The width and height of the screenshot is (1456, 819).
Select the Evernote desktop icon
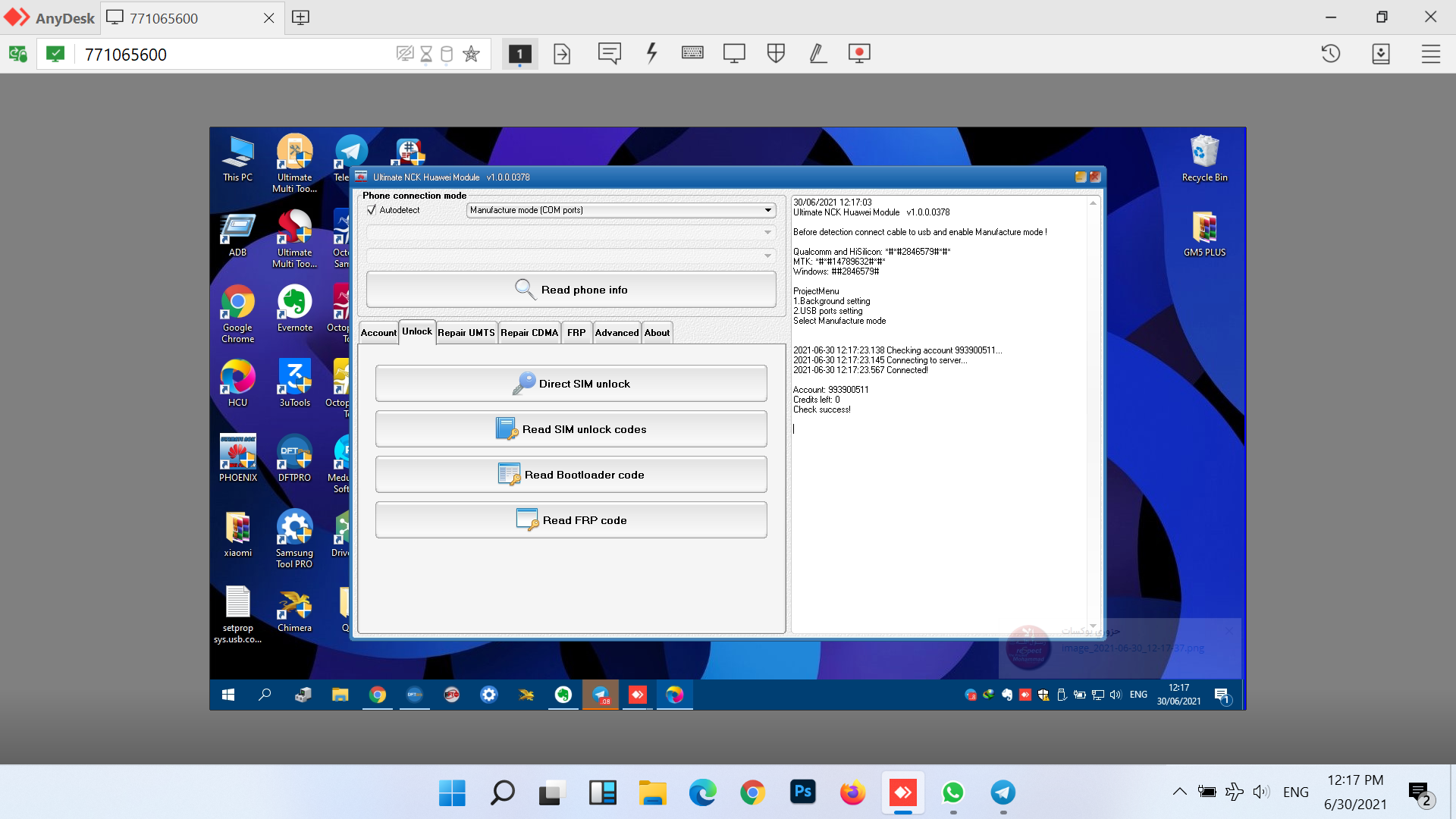pos(294,309)
